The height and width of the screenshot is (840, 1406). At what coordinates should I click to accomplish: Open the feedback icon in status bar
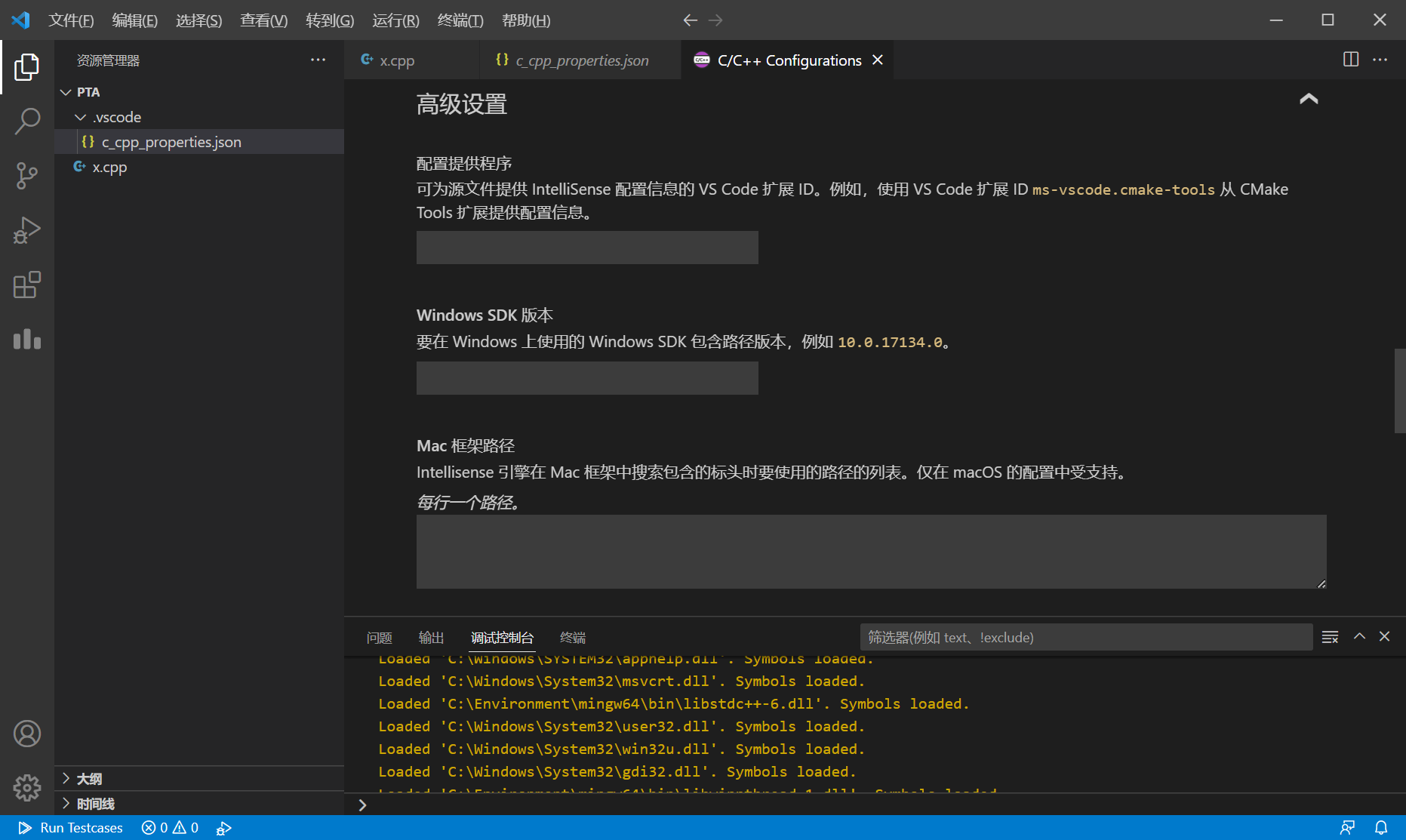1347,828
